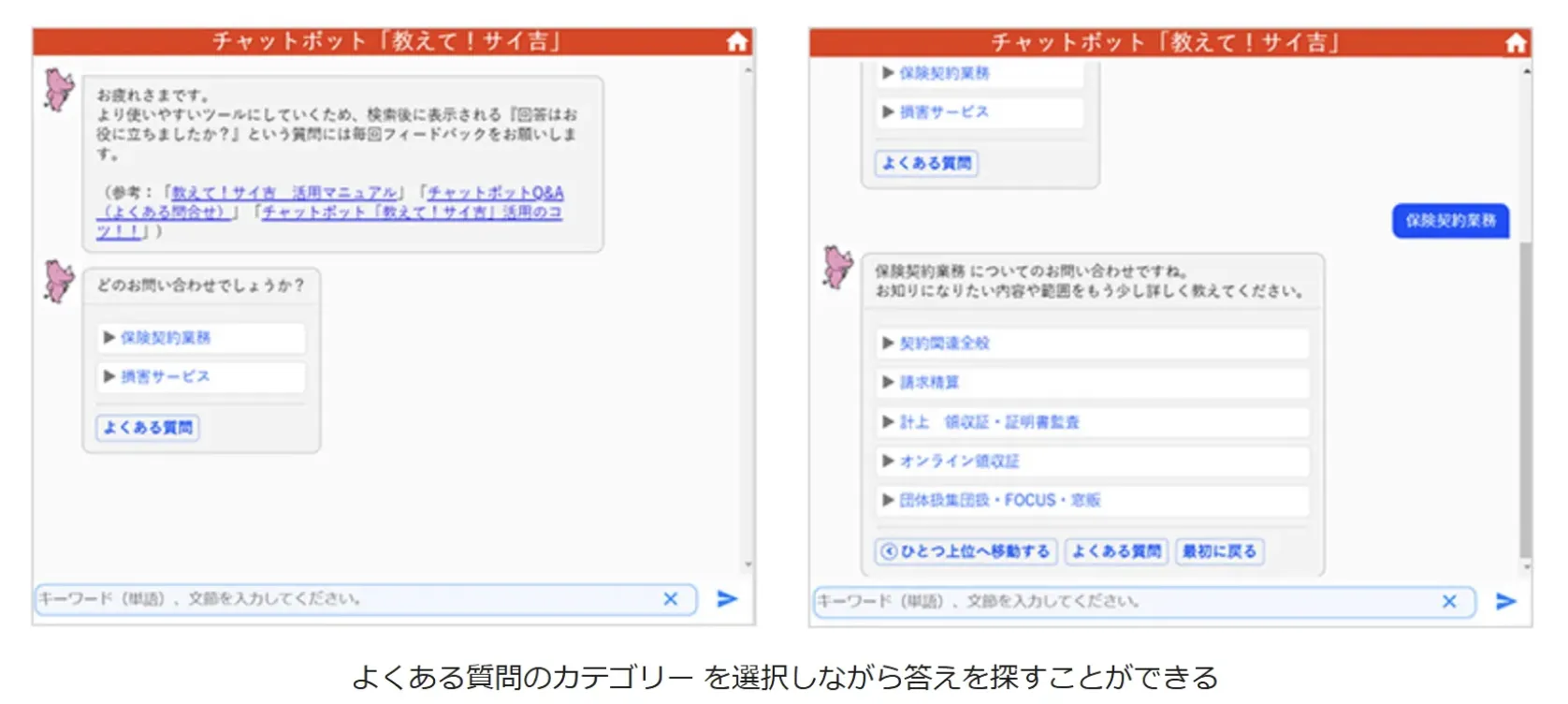Open 団体扱集団扱・FOCUS・窓販 category
1568x704 pixels.
[1092, 501]
